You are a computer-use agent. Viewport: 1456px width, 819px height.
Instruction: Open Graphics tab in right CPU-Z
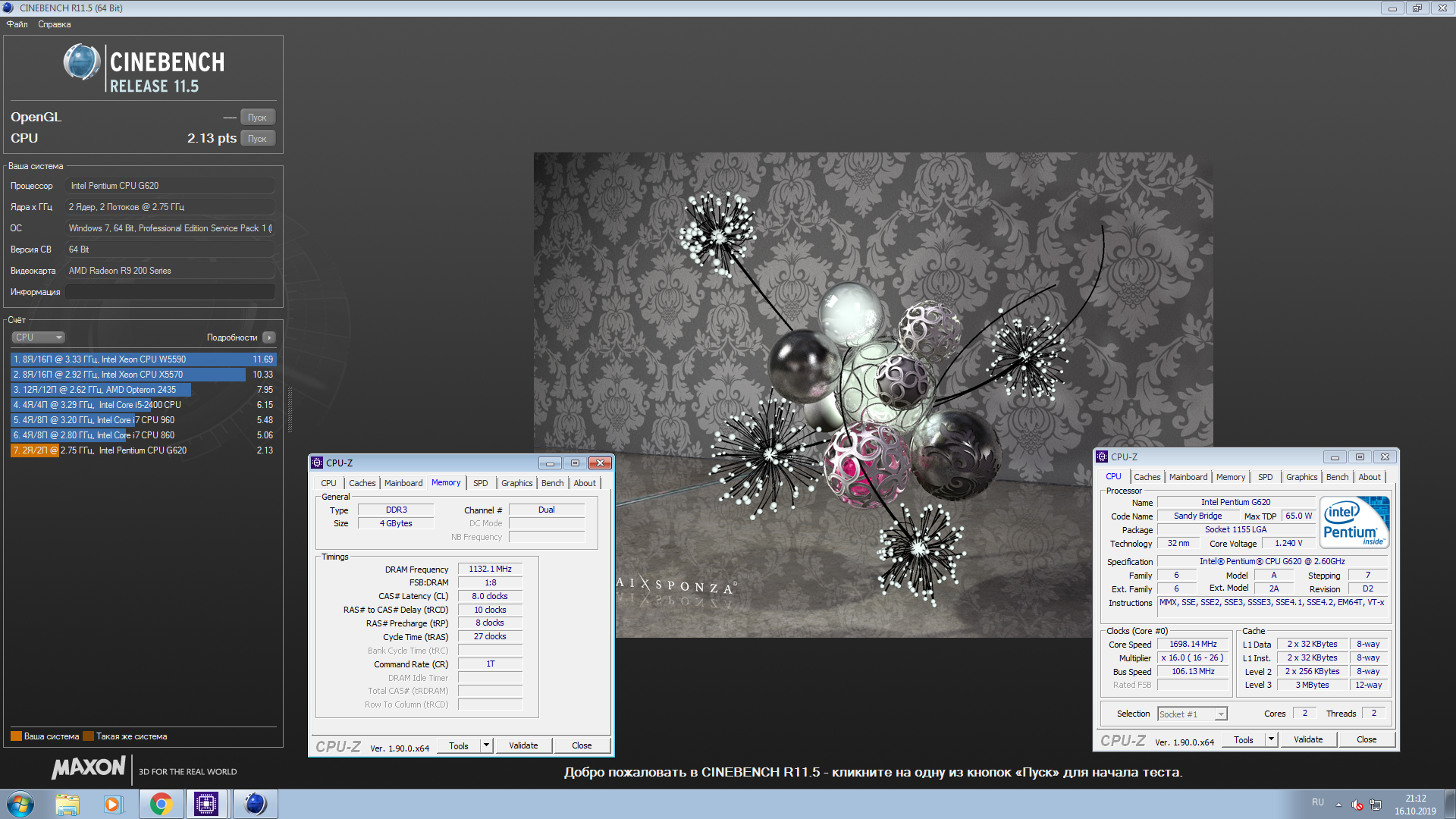tap(1302, 477)
